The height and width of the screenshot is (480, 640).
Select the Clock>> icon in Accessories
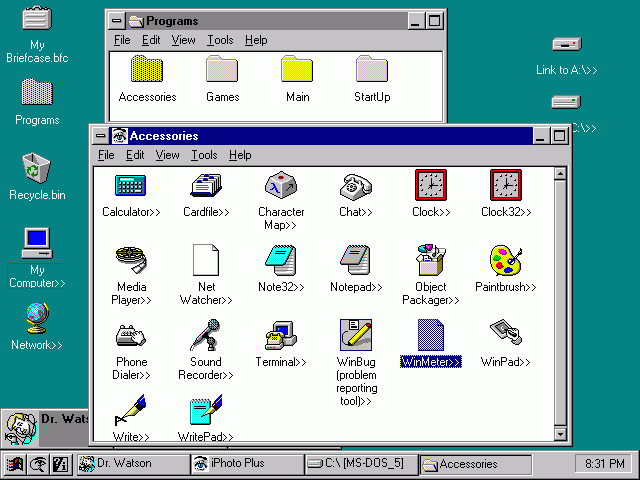click(431, 185)
